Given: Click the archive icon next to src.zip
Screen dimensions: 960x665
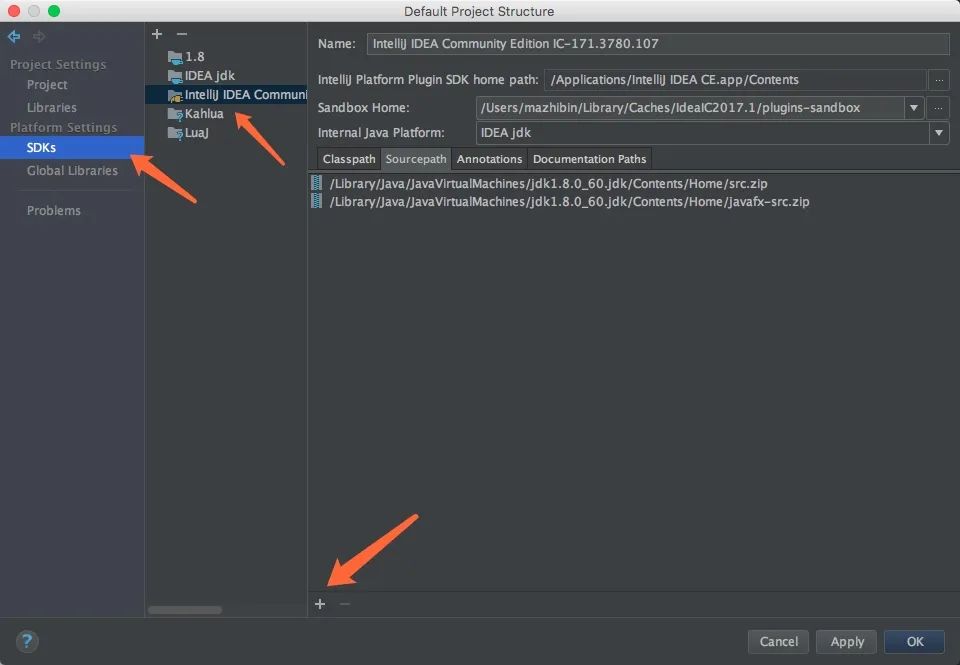Looking at the screenshot, I should click(x=317, y=182).
